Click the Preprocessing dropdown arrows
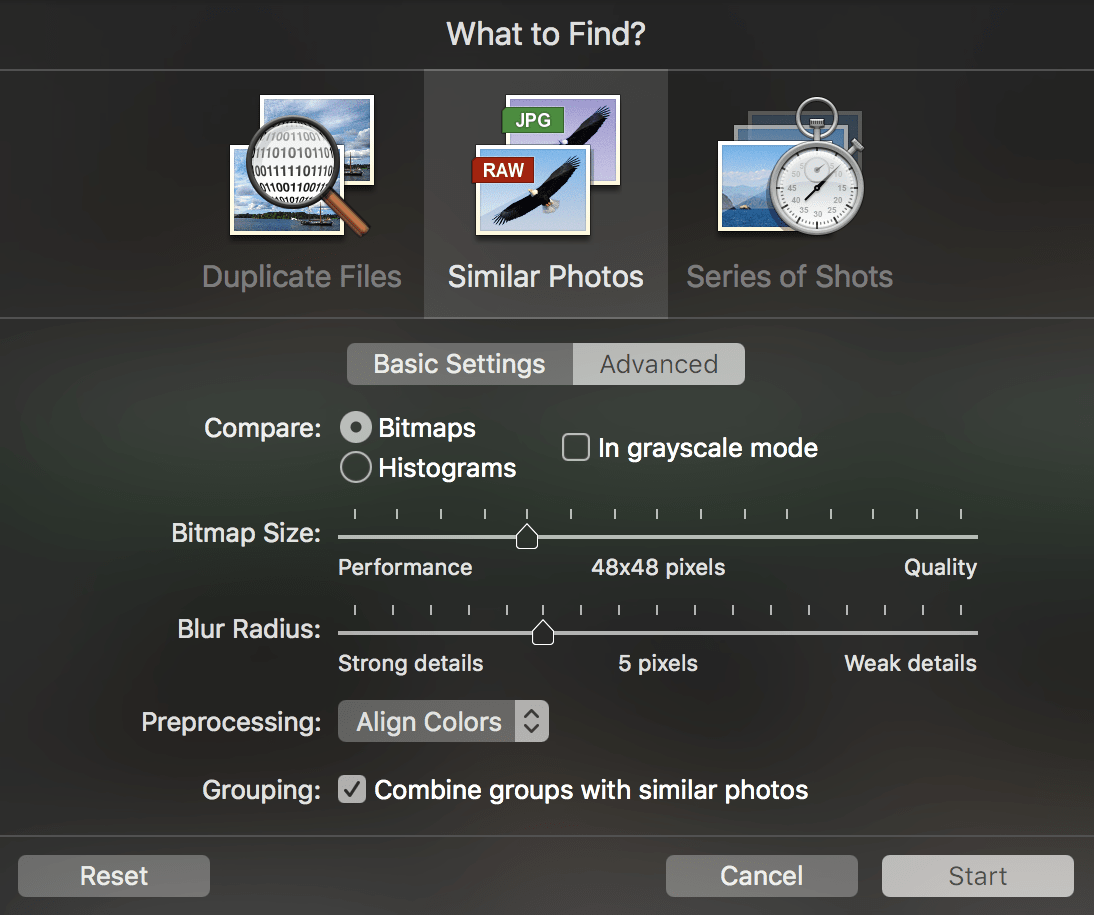Screen dimensions: 1094x915 click(x=532, y=722)
